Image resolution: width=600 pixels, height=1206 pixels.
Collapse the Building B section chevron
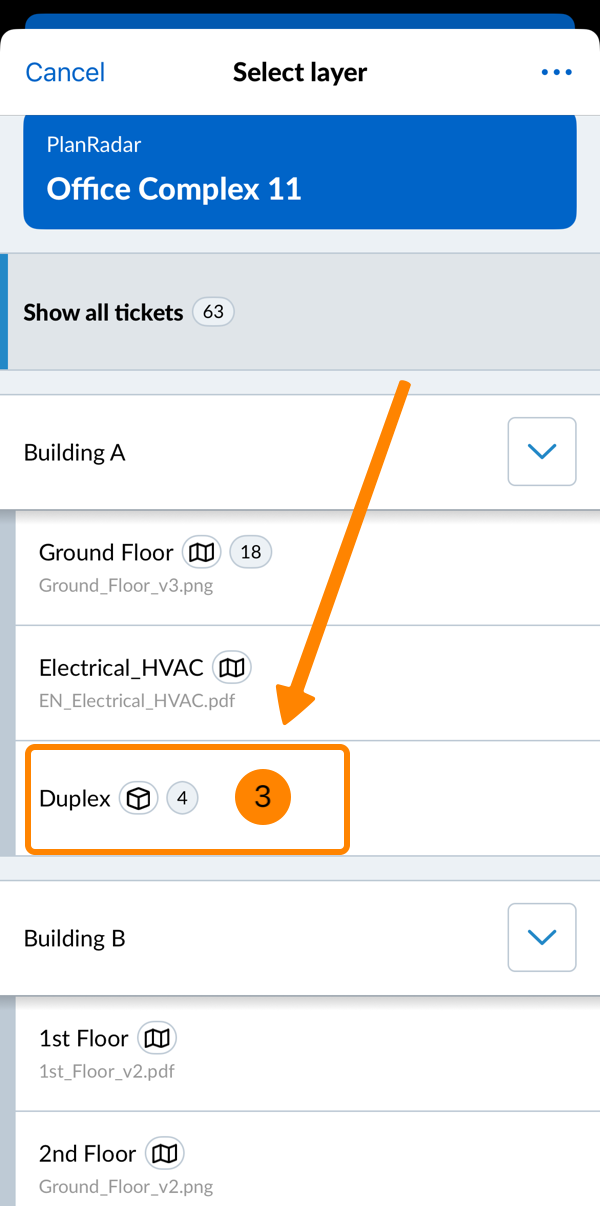[541, 938]
